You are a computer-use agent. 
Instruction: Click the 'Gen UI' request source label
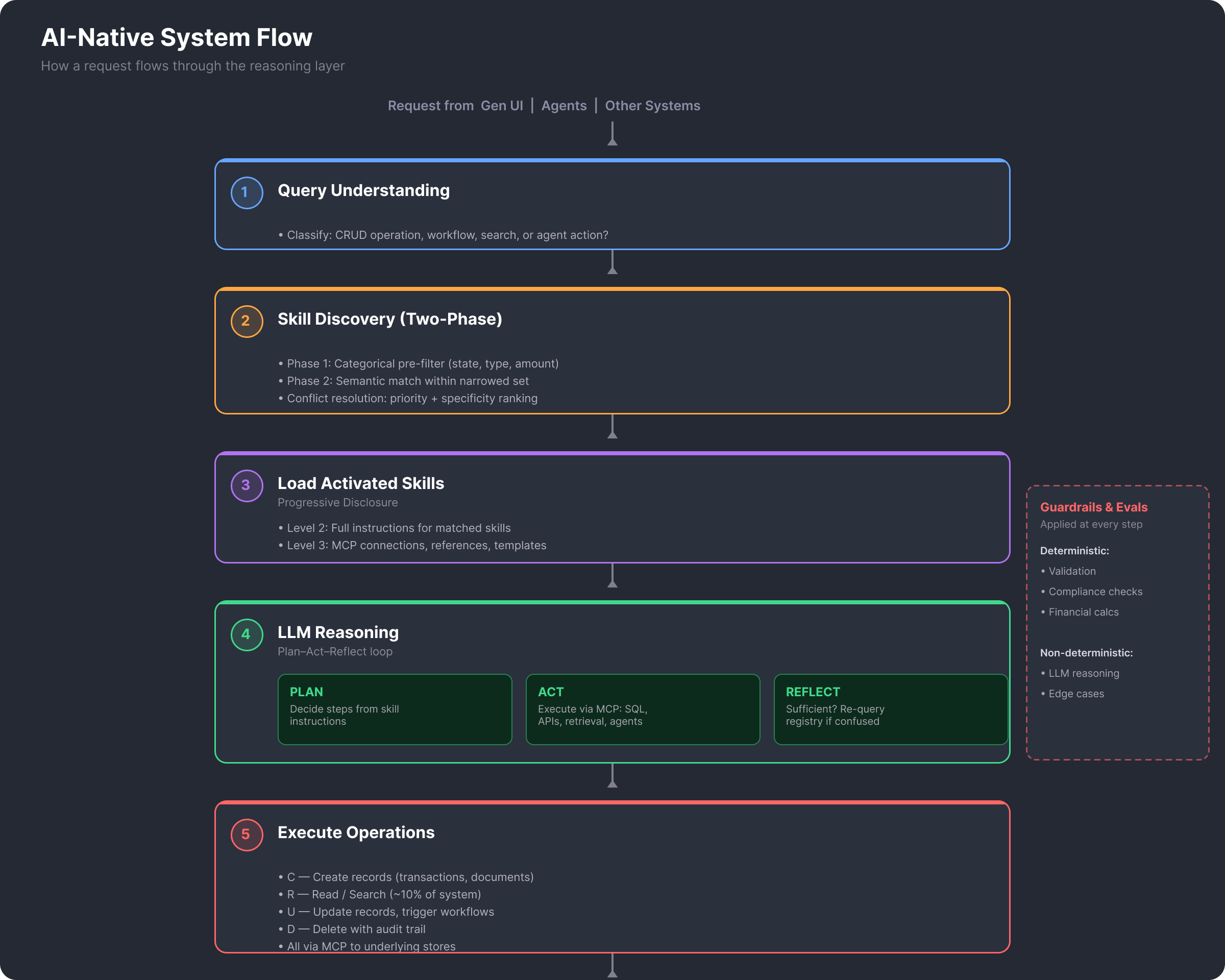point(502,106)
